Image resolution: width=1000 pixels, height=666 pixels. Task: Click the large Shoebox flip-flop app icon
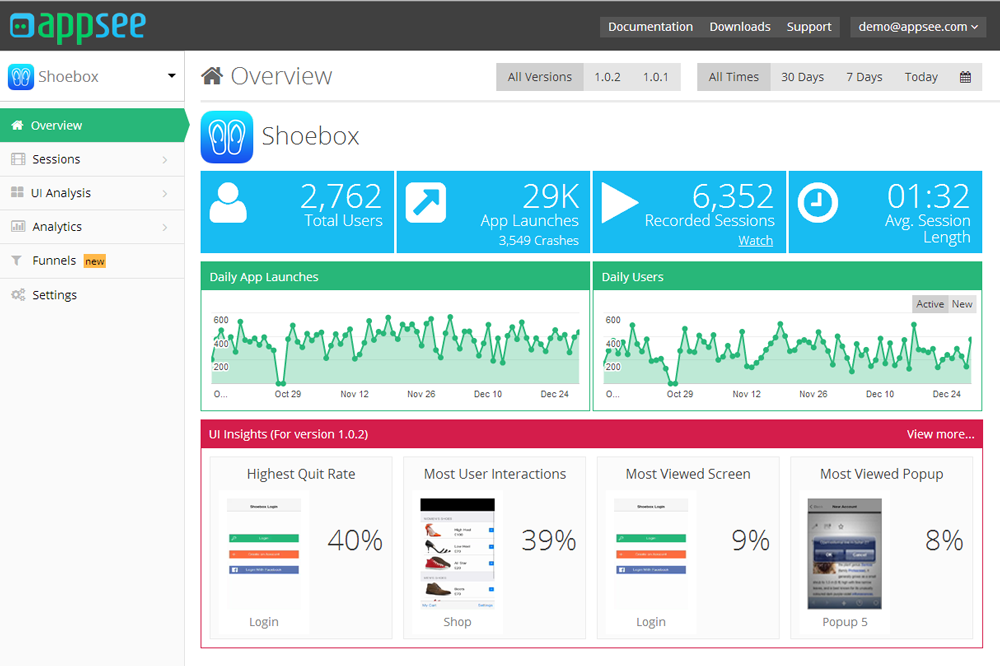pos(226,137)
